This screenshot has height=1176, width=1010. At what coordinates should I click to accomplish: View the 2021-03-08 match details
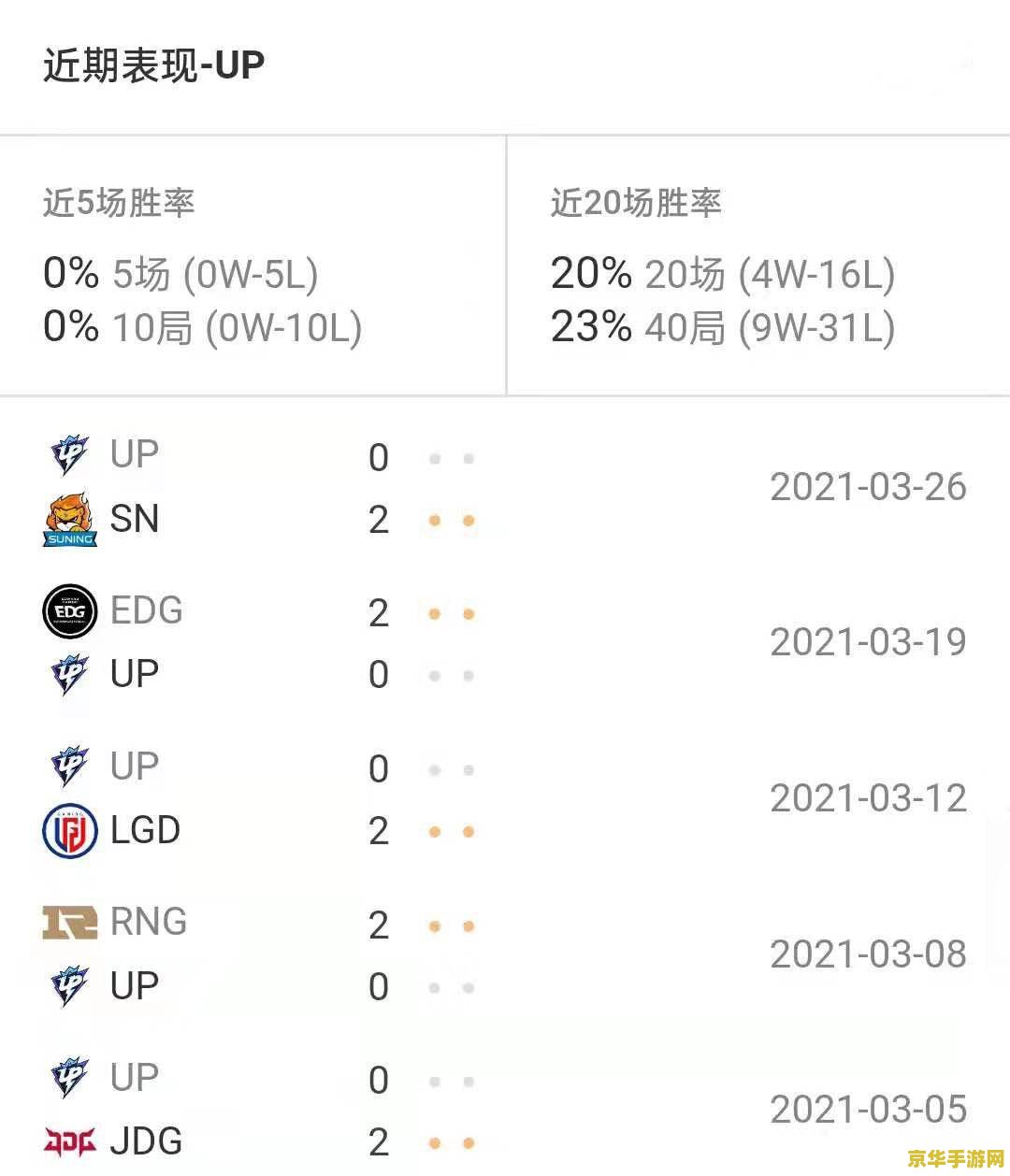505,954
